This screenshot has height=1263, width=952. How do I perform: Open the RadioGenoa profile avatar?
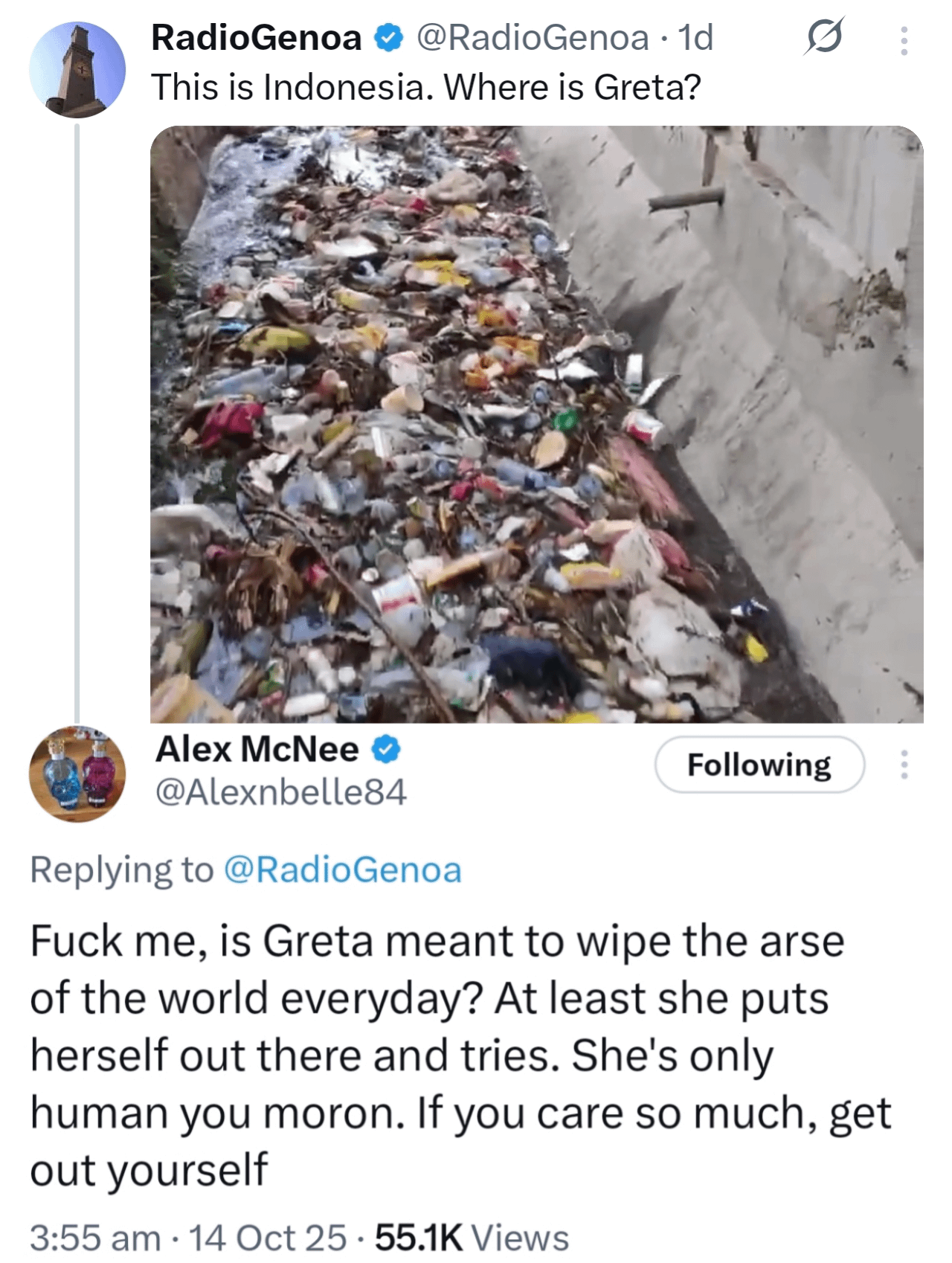[77, 70]
